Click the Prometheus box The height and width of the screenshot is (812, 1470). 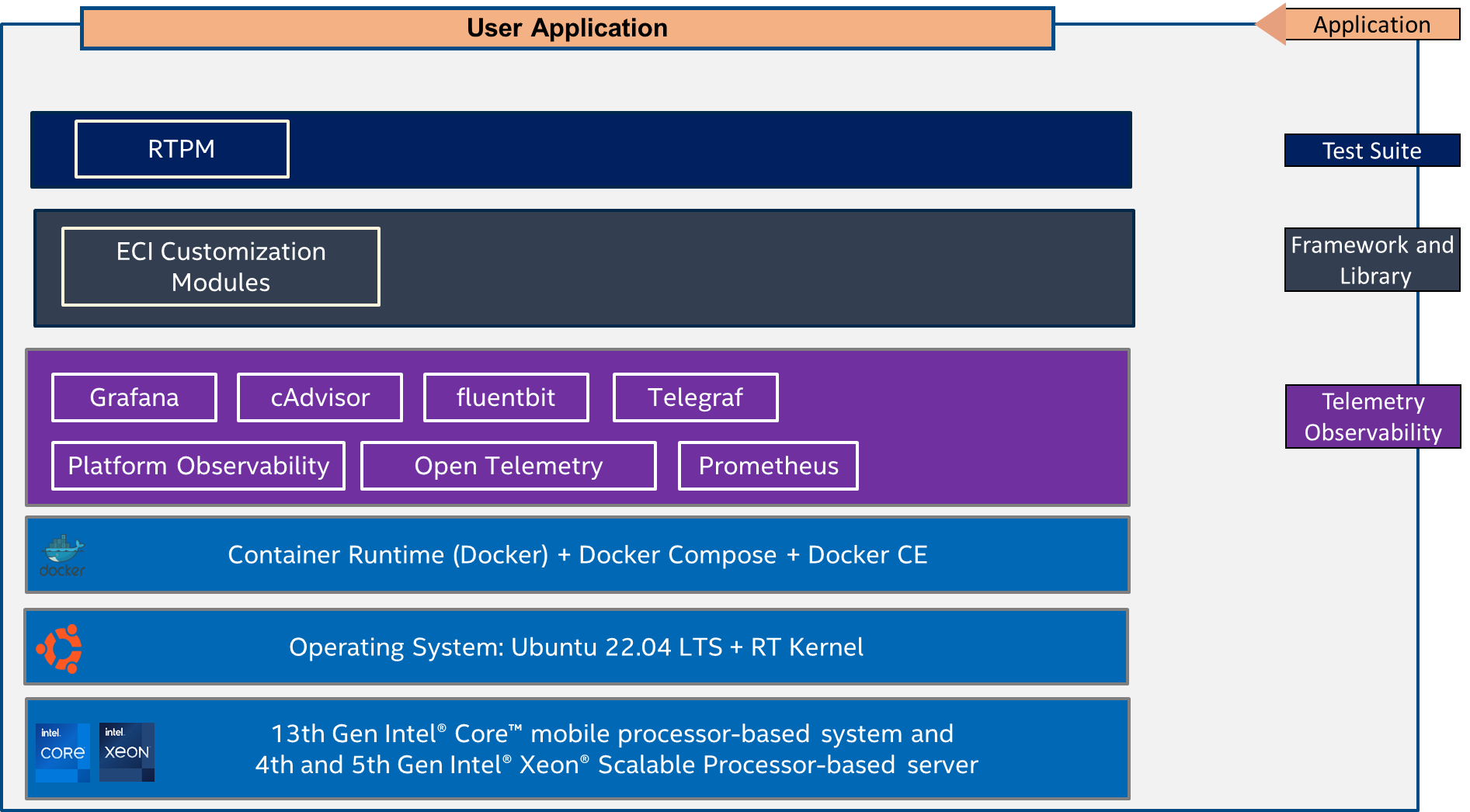click(769, 466)
